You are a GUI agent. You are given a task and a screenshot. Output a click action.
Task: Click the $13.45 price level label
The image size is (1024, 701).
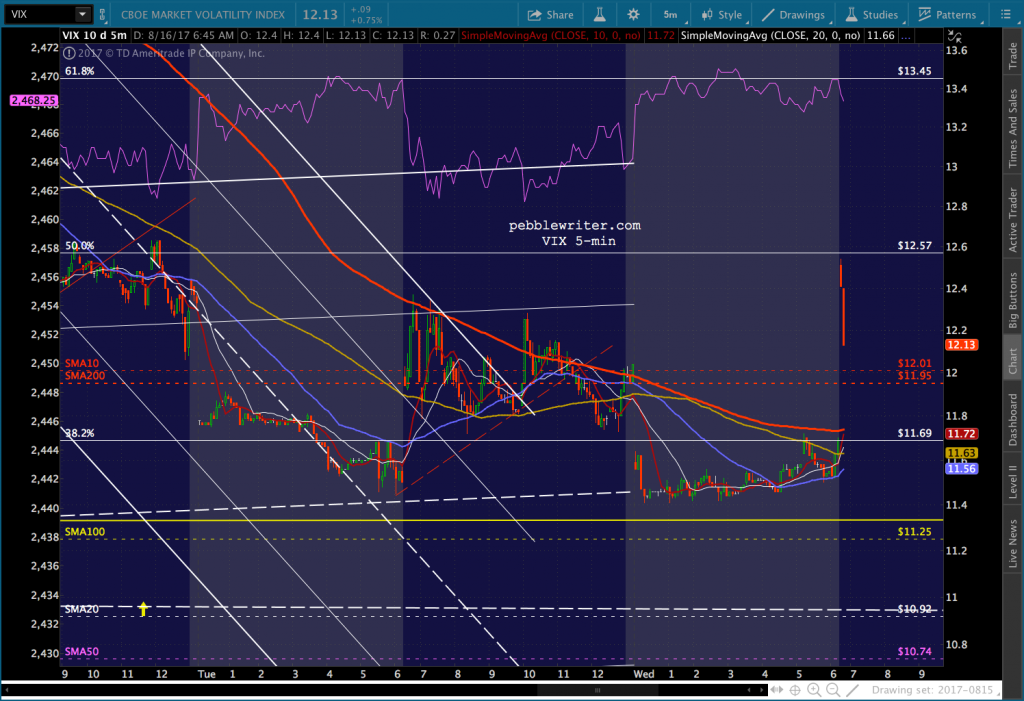point(914,71)
